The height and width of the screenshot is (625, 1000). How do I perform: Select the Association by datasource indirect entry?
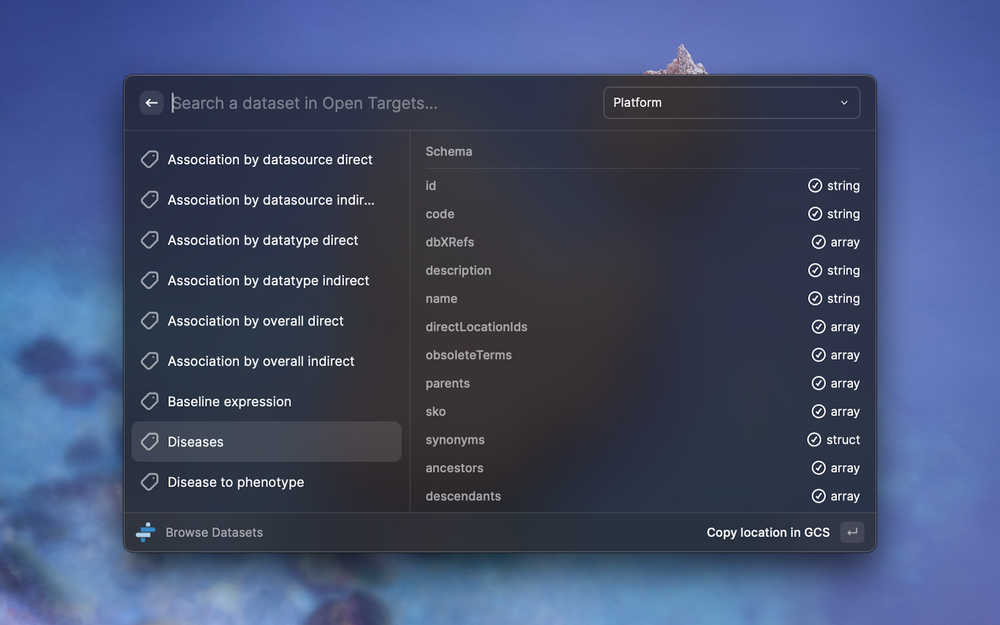[271, 200]
